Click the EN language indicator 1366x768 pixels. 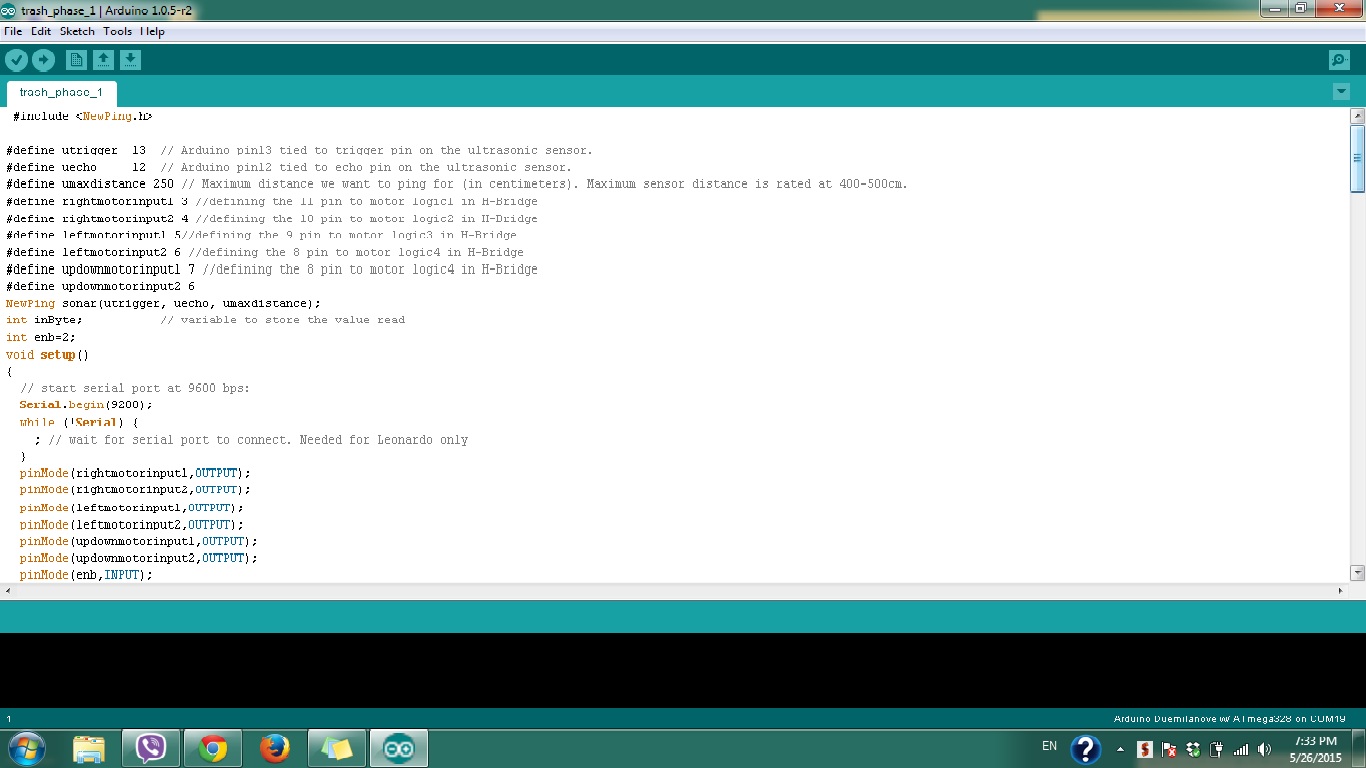1049,746
